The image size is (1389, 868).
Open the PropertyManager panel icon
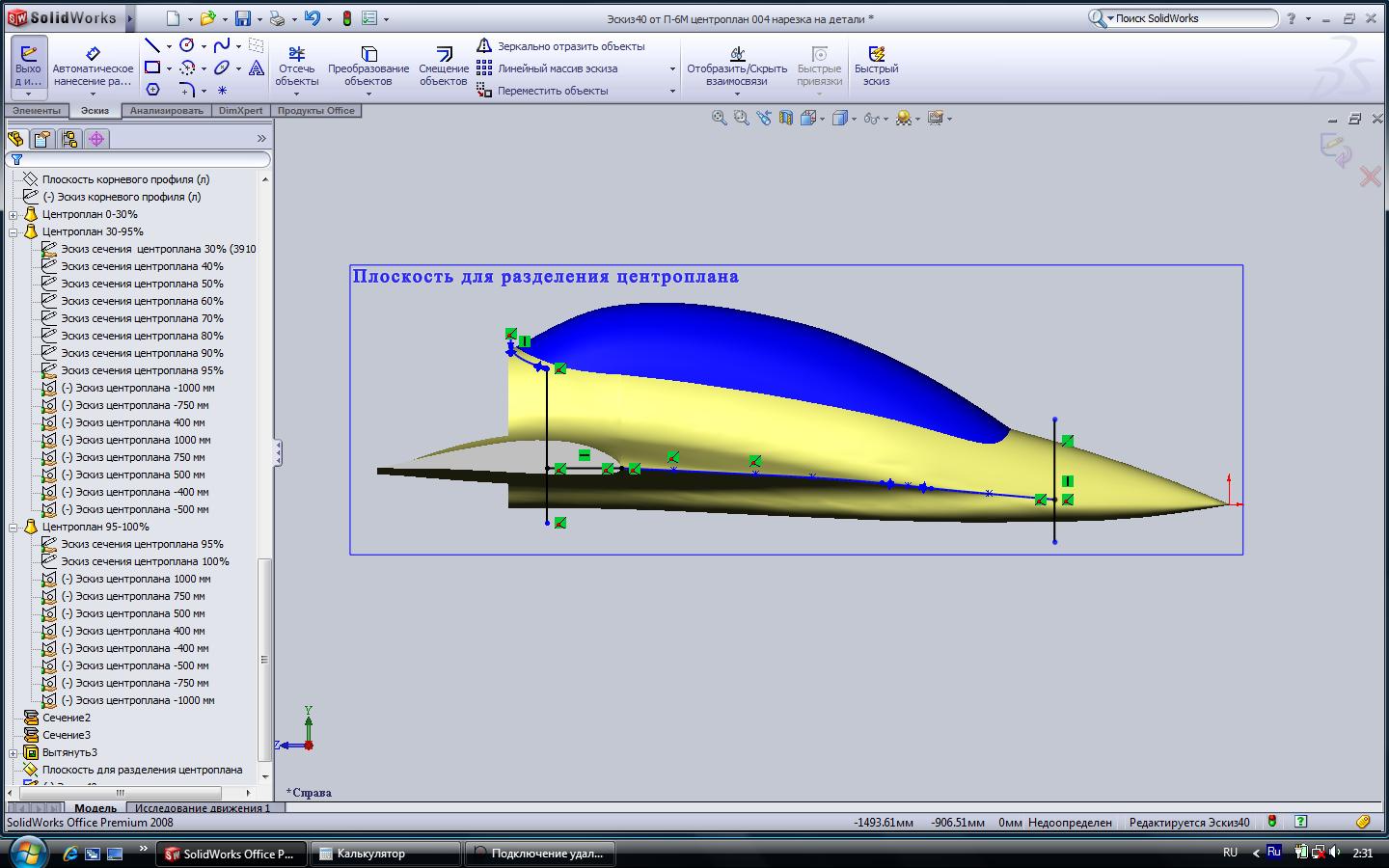[42, 139]
